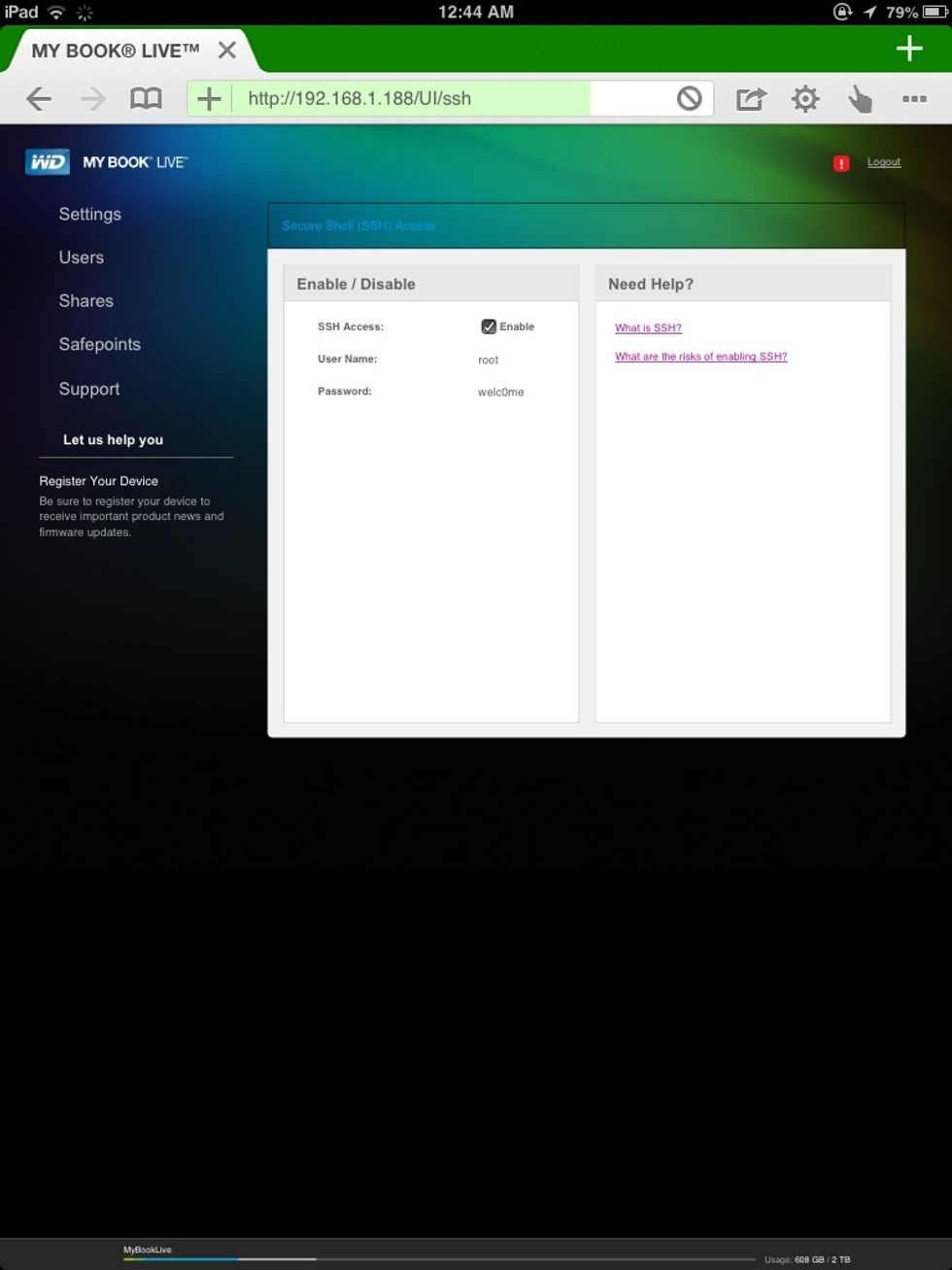Click the WD logo in the top left
Screen dimensions: 952x1270
point(45,160)
